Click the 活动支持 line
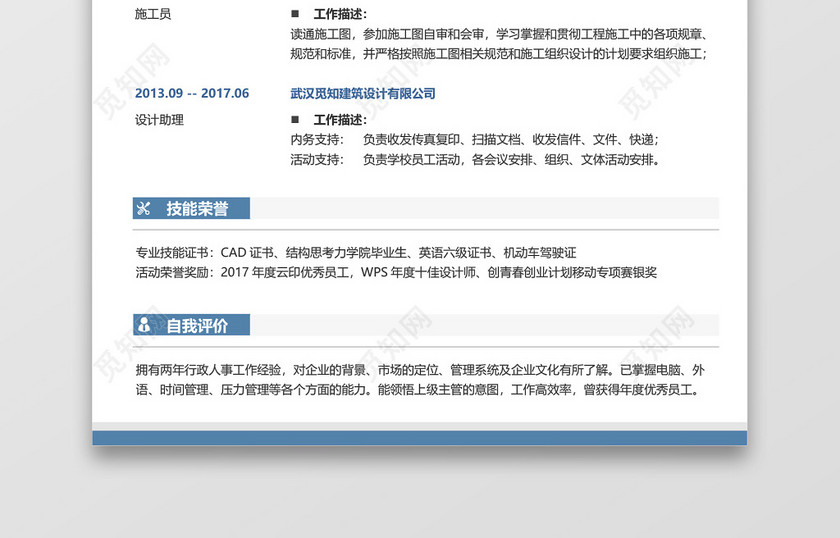The image size is (840, 538). (475, 159)
